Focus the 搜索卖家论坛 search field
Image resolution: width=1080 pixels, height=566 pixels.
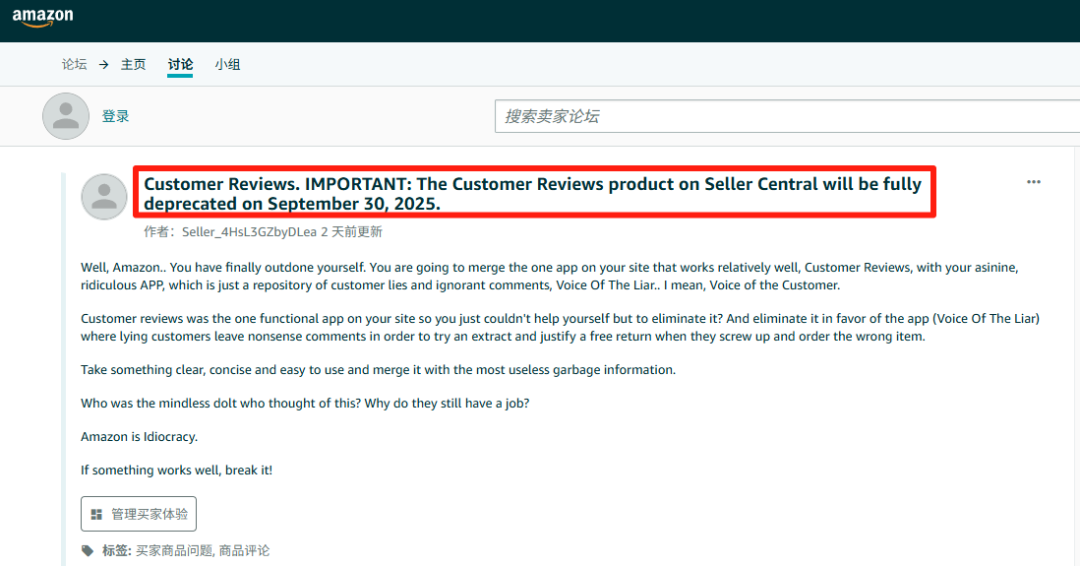(x=787, y=116)
